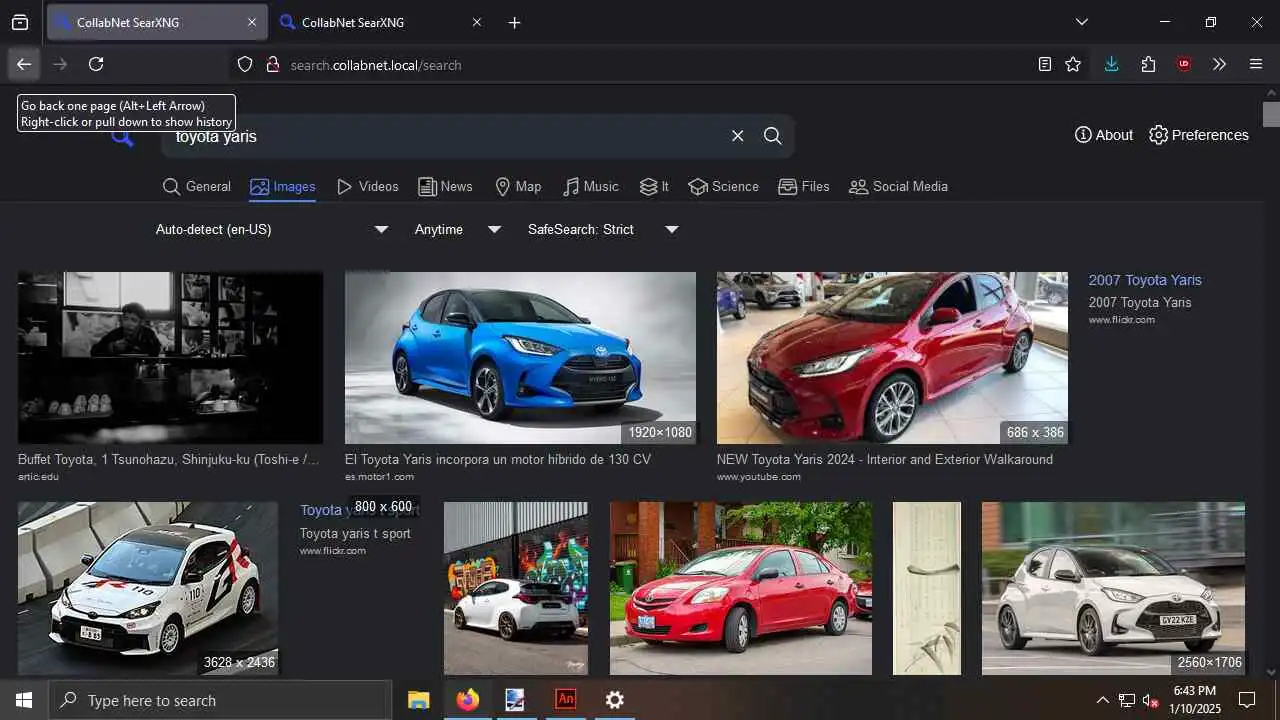Show hidden system tray icons
Image resolution: width=1280 pixels, height=720 pixels.
1102,700
